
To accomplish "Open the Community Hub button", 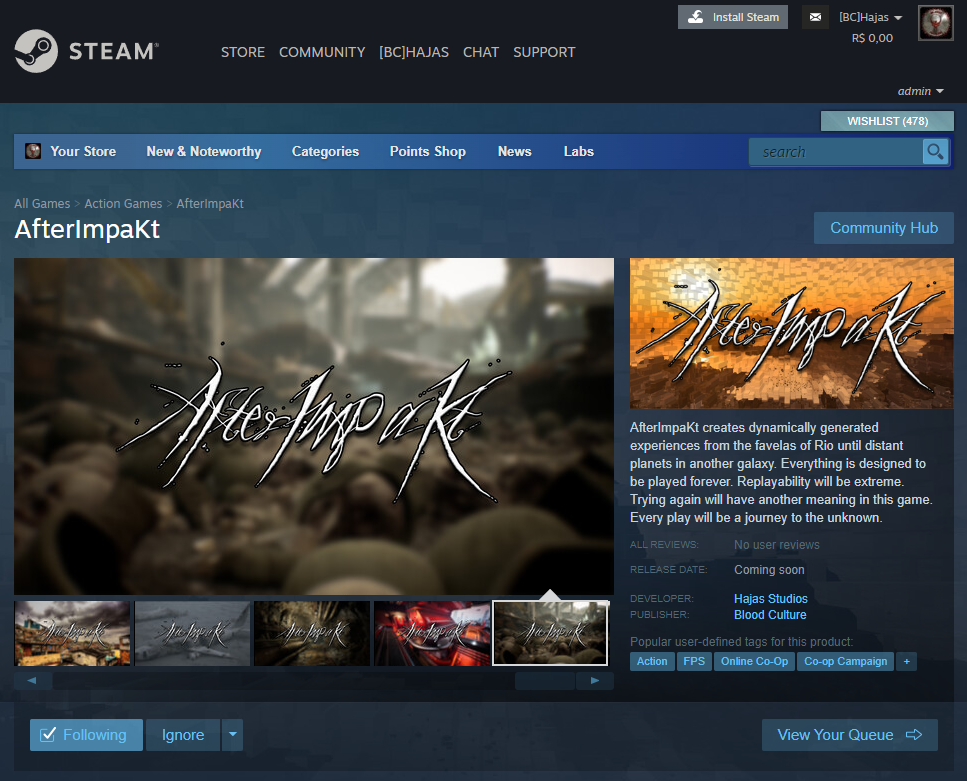I will (x=884, y=228).
